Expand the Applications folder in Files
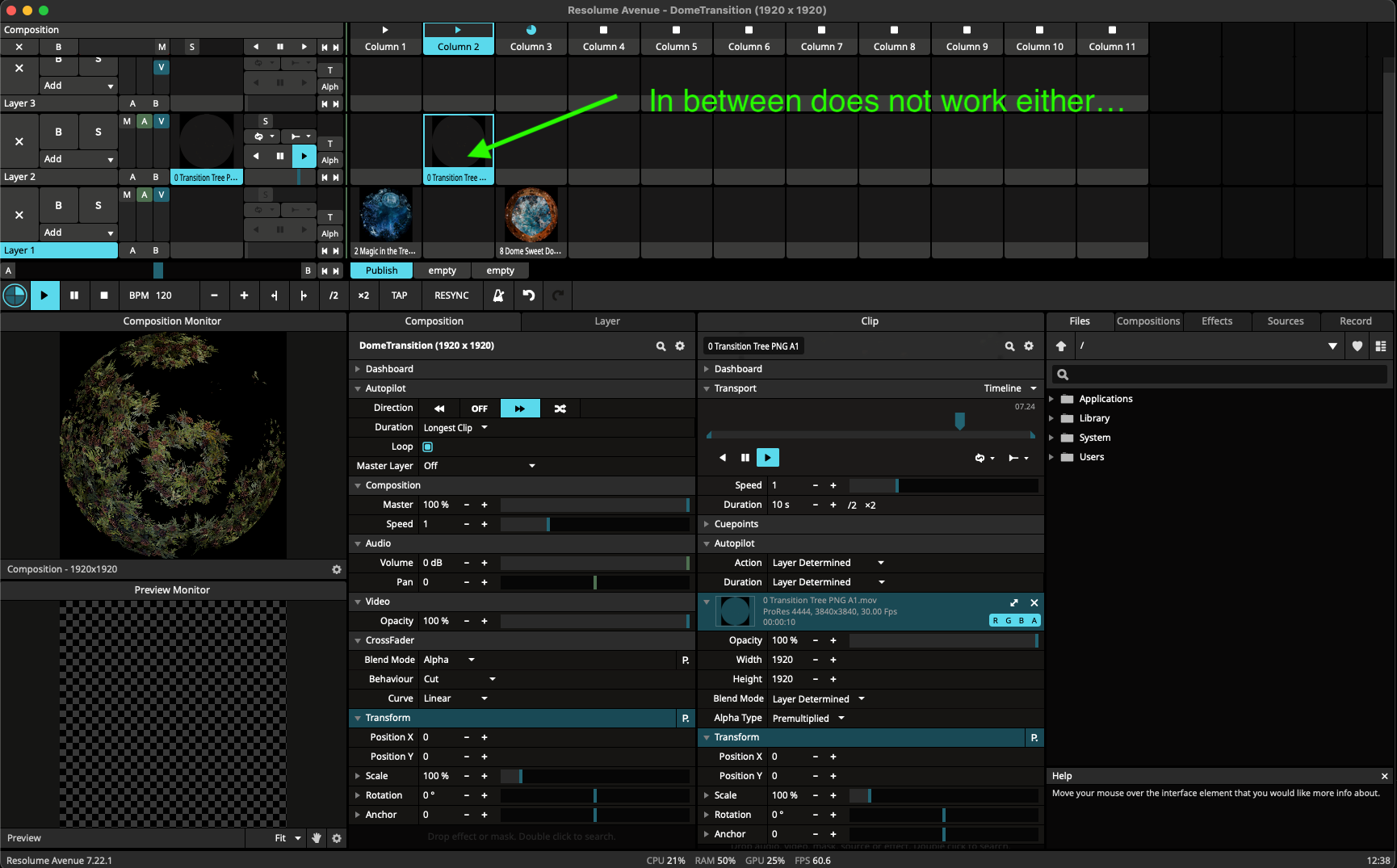 pos(1051,399)
